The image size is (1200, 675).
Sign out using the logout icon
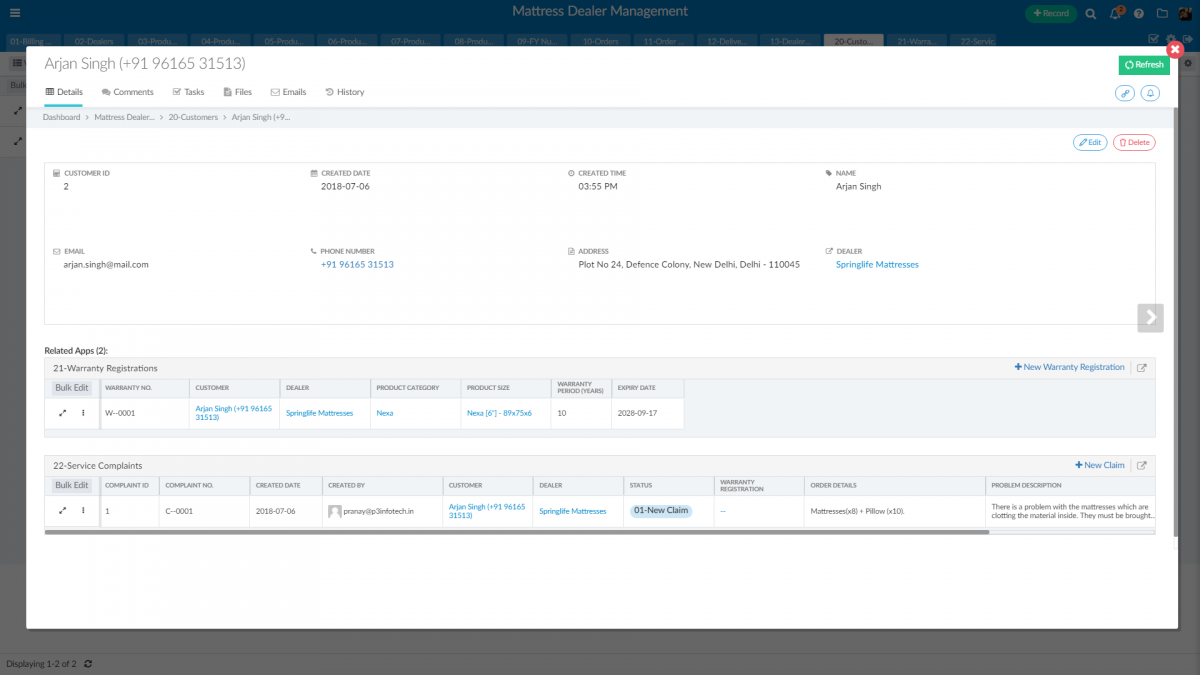pos(1186,38)
